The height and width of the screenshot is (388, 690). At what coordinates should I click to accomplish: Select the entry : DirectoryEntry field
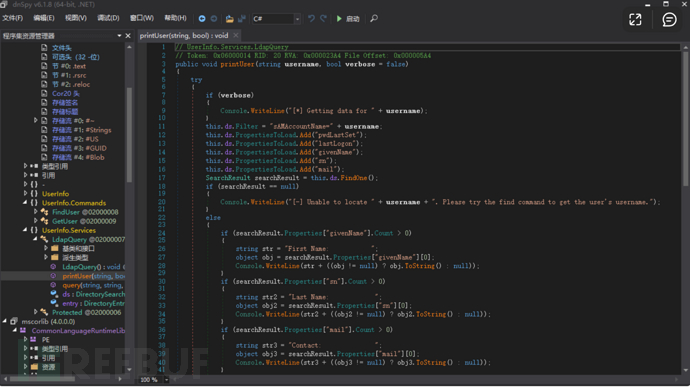[x=93, y=303]
